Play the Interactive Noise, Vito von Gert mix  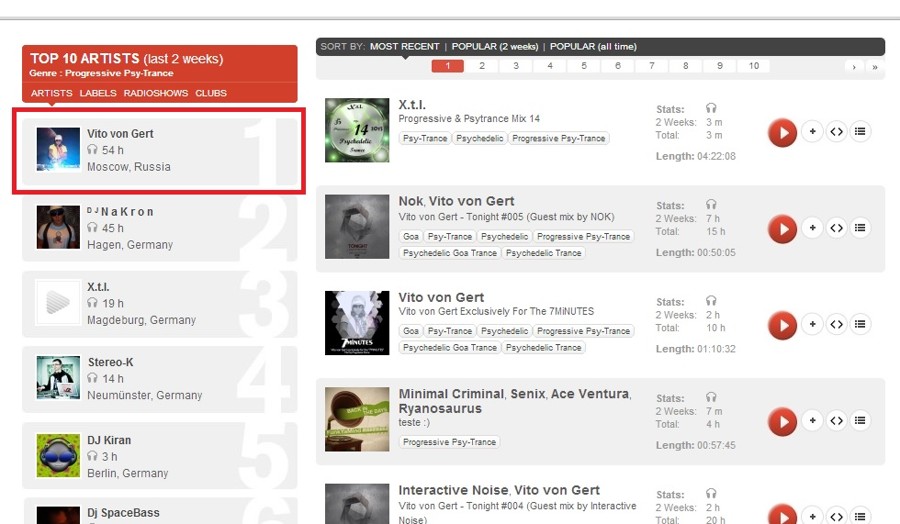782,515
